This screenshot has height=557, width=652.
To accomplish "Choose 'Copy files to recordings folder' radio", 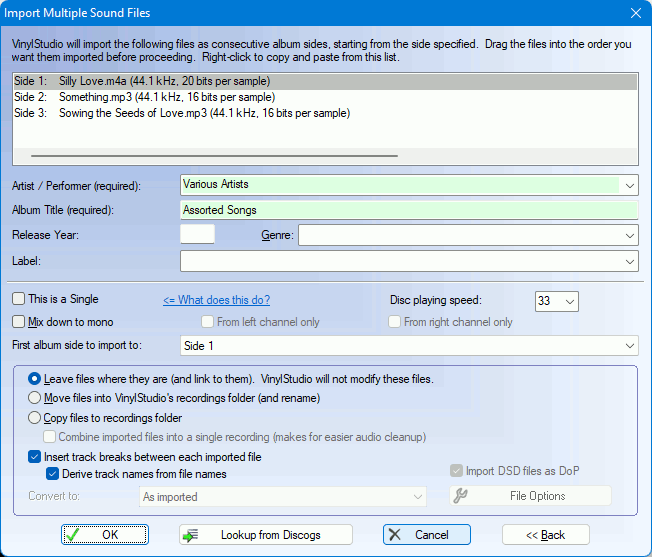I will pyautogui.click(x=34, y=417).
